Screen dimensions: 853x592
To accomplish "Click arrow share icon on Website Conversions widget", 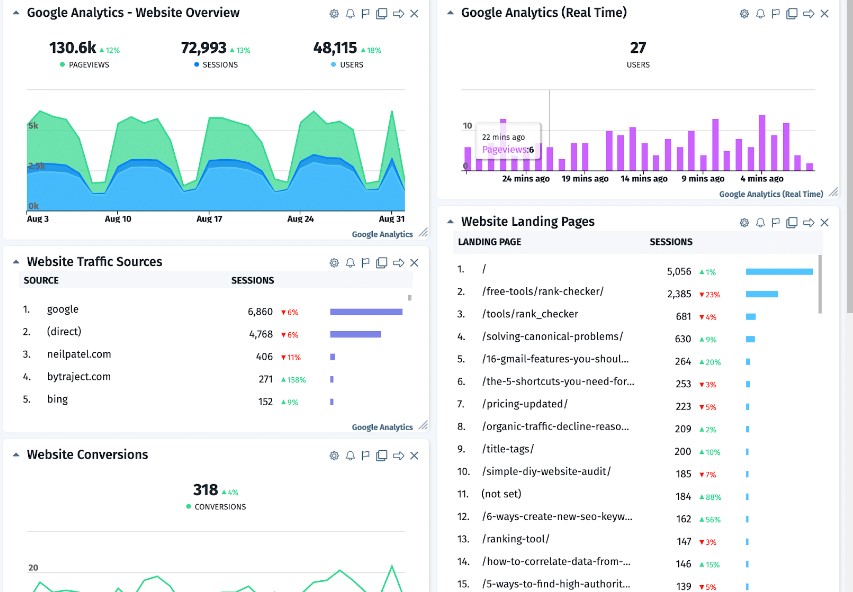I will point(398,456).
